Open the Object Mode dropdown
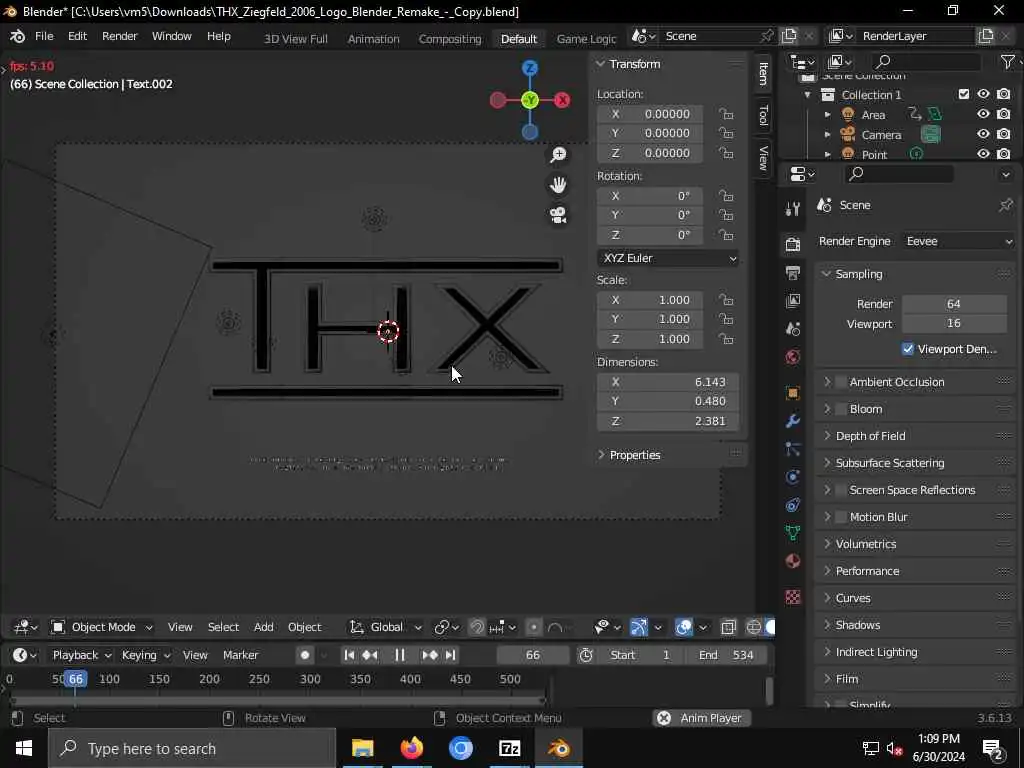The width and height of the screenshot is (1024, 768). [103, 628]
